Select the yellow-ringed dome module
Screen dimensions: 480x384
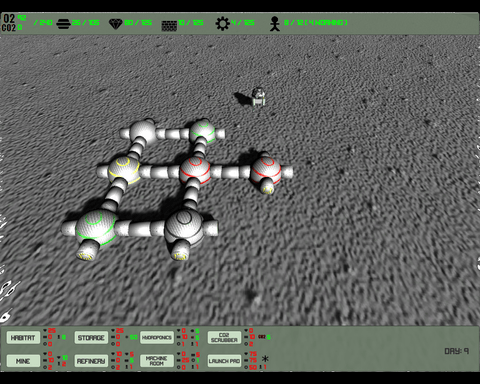124,169
